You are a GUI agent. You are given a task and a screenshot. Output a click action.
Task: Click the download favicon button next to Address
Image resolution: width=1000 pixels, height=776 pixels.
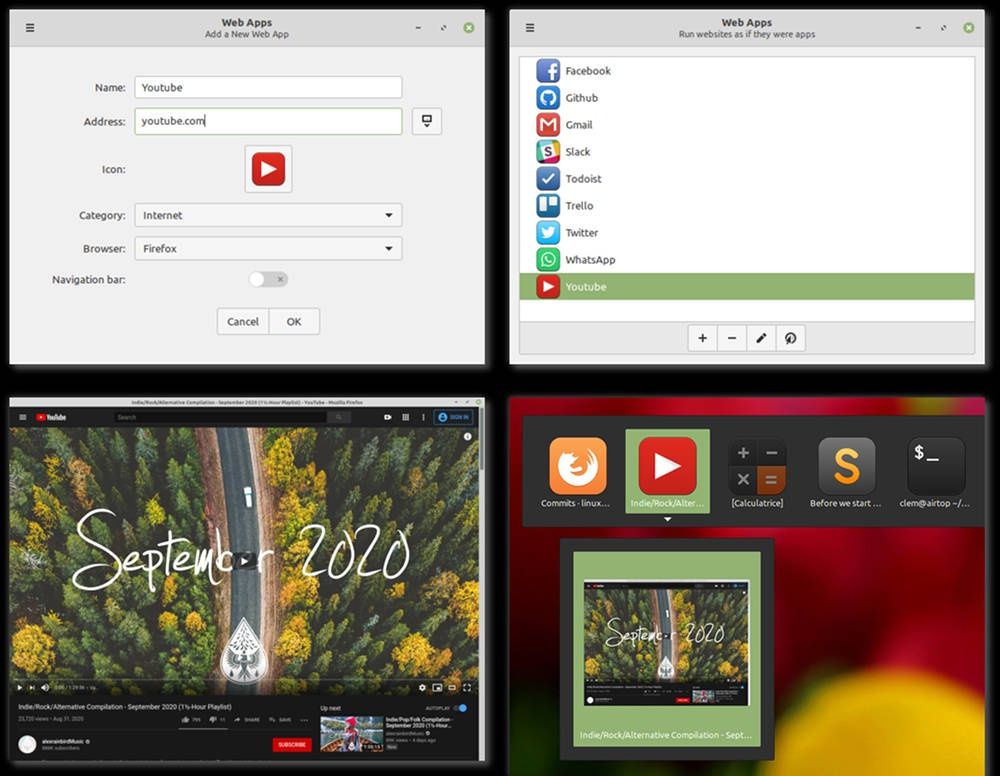tap(427, 121)
